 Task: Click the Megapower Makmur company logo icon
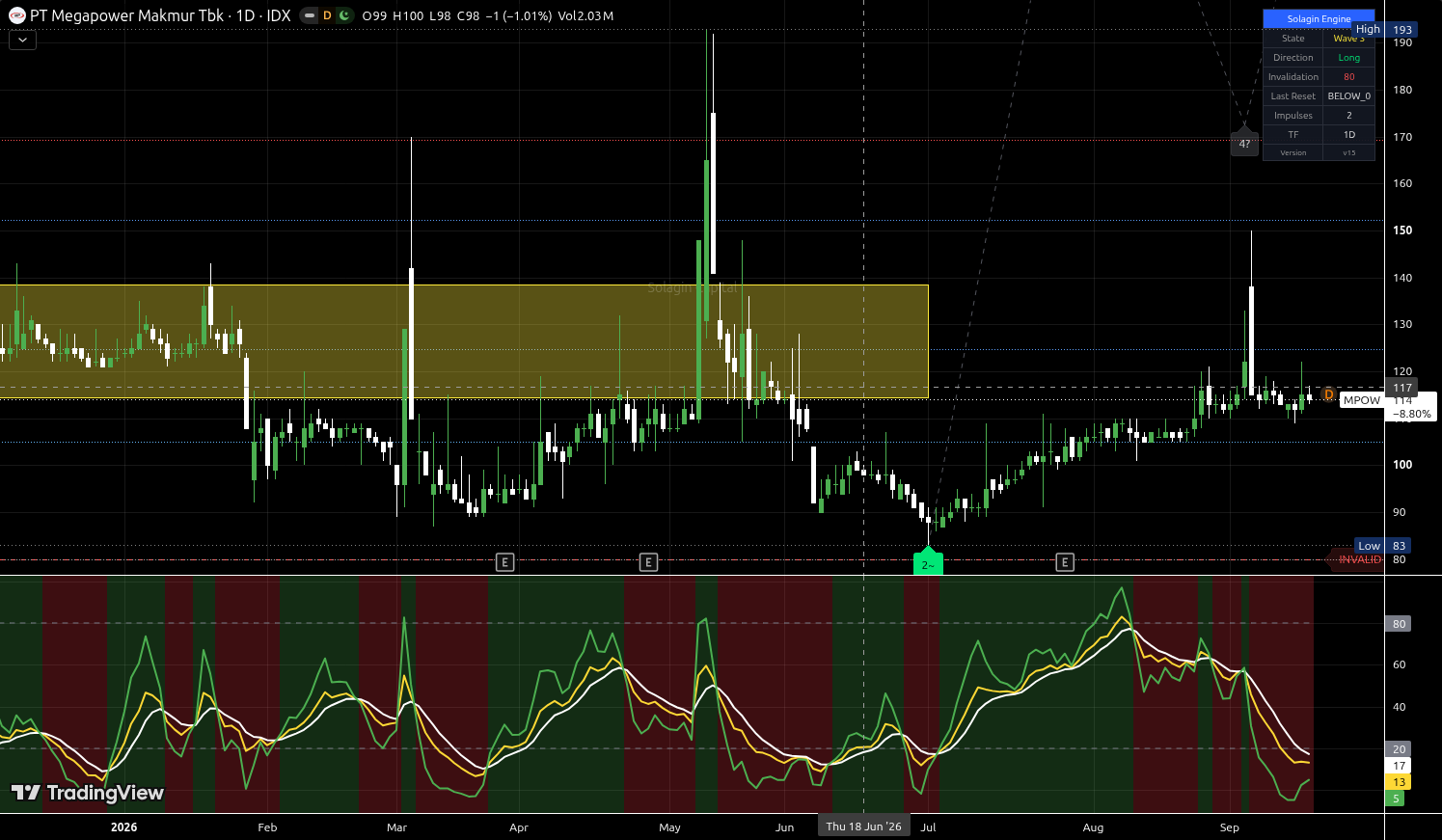pos(17,15)
